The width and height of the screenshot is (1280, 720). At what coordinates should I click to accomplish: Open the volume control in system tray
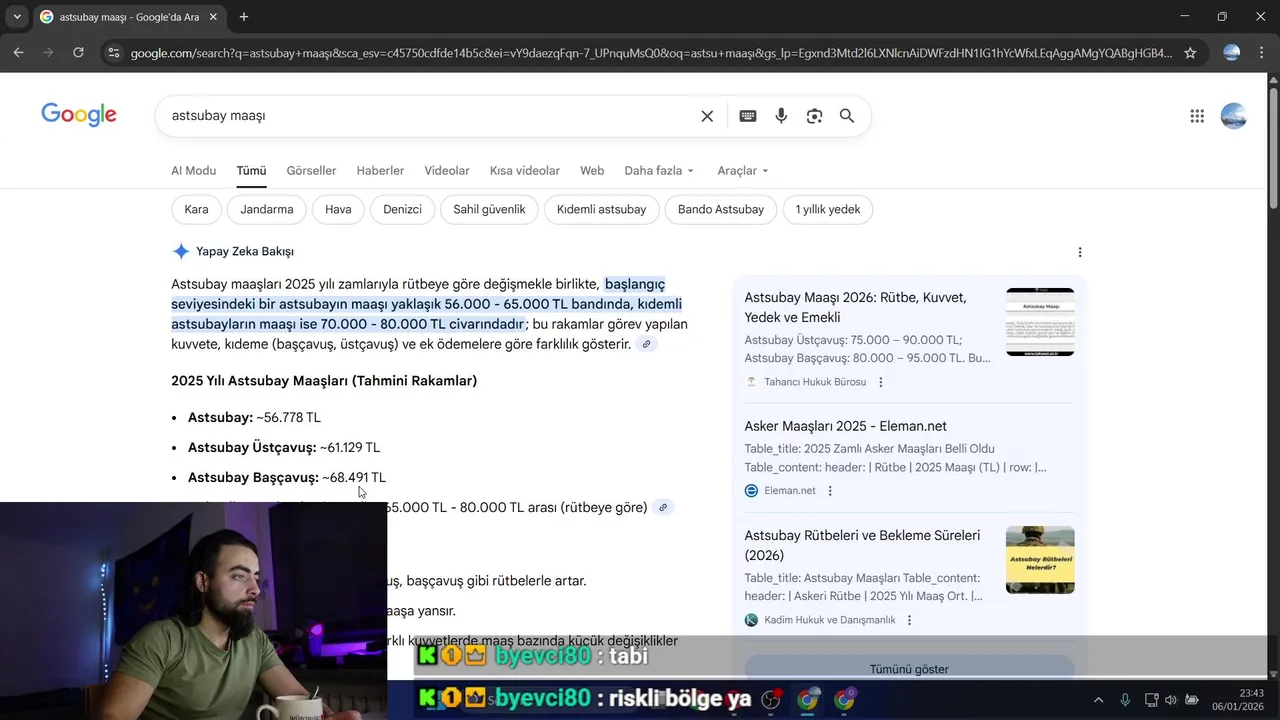point(1171,700)
